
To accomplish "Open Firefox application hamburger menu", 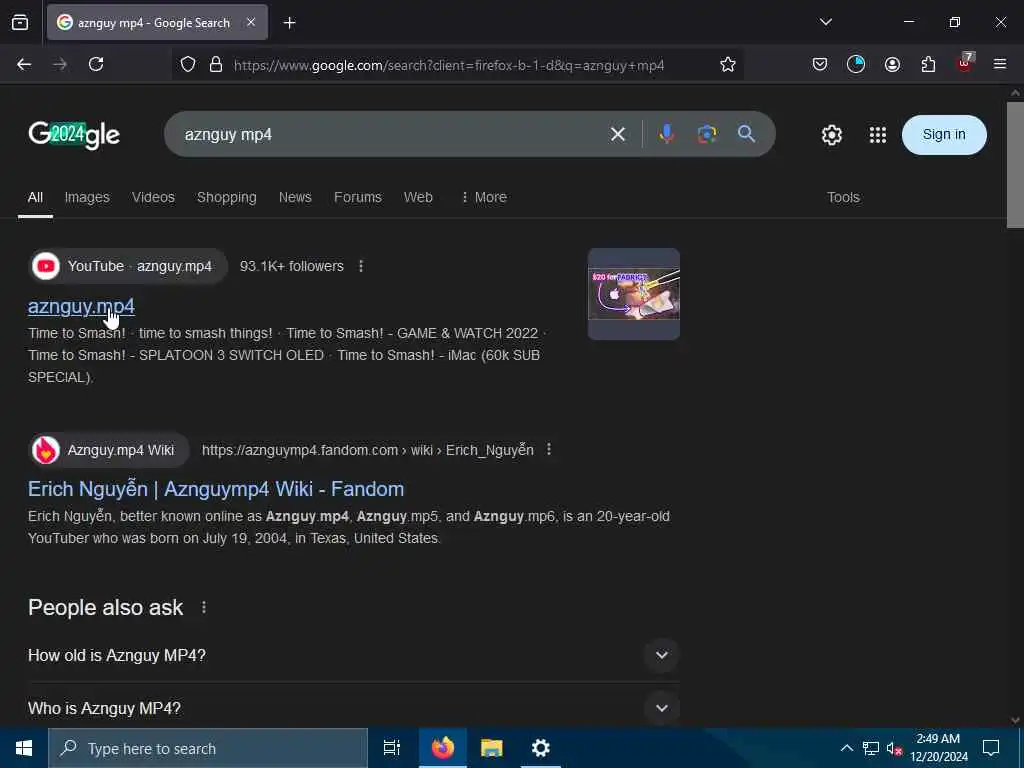I will [x=1000, y=64].
